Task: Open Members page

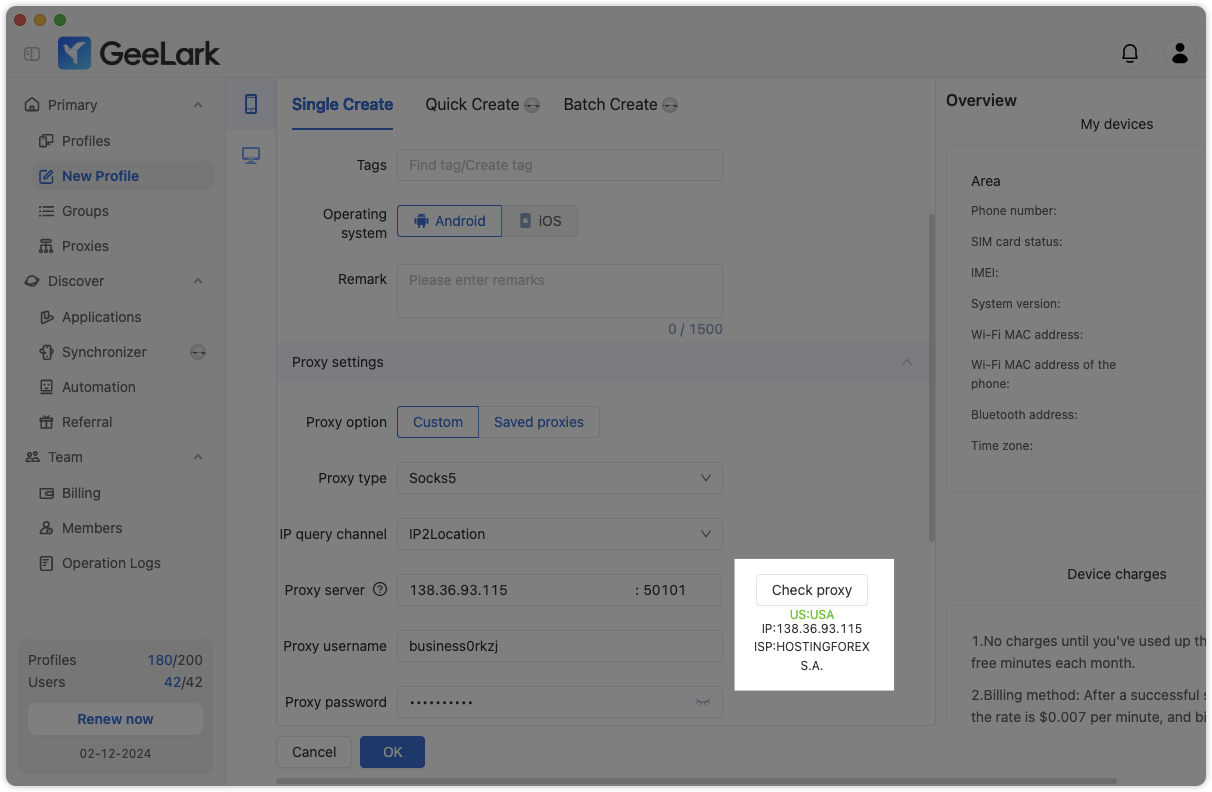Action: point(92,528)
